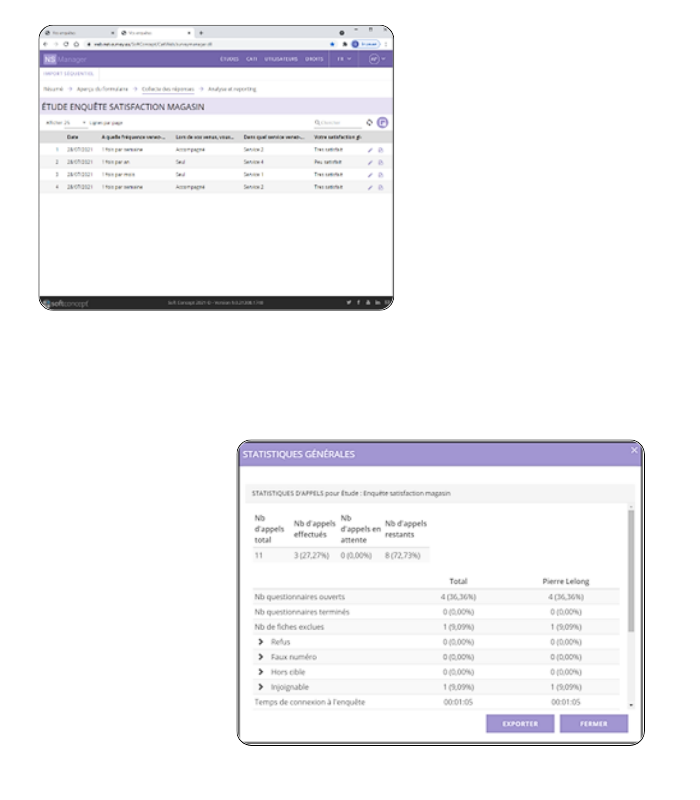
Task: Open the user account avatar dropdown
Action: (x=377, y=59)
